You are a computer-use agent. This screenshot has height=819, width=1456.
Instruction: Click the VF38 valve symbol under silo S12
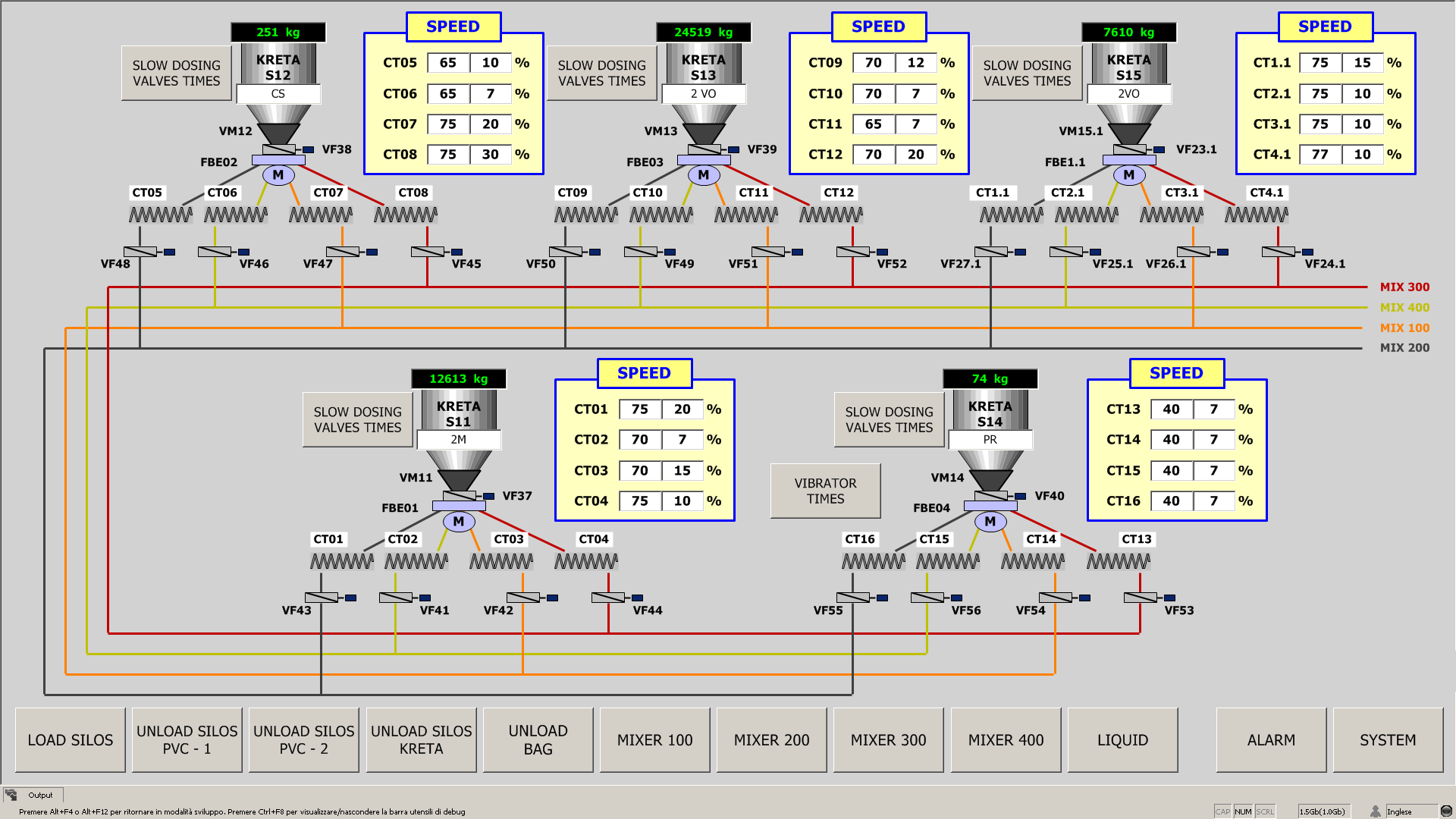279,149
